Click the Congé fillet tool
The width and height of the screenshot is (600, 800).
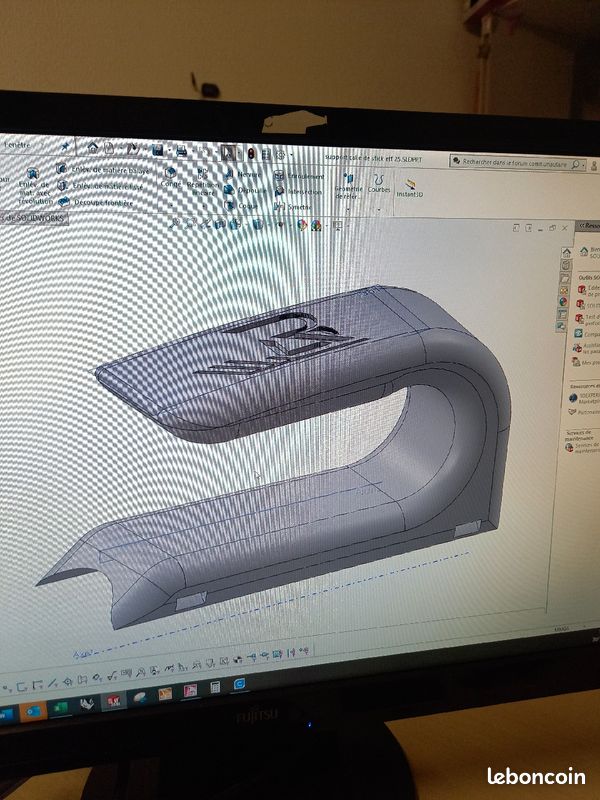(x=170, y=178)
